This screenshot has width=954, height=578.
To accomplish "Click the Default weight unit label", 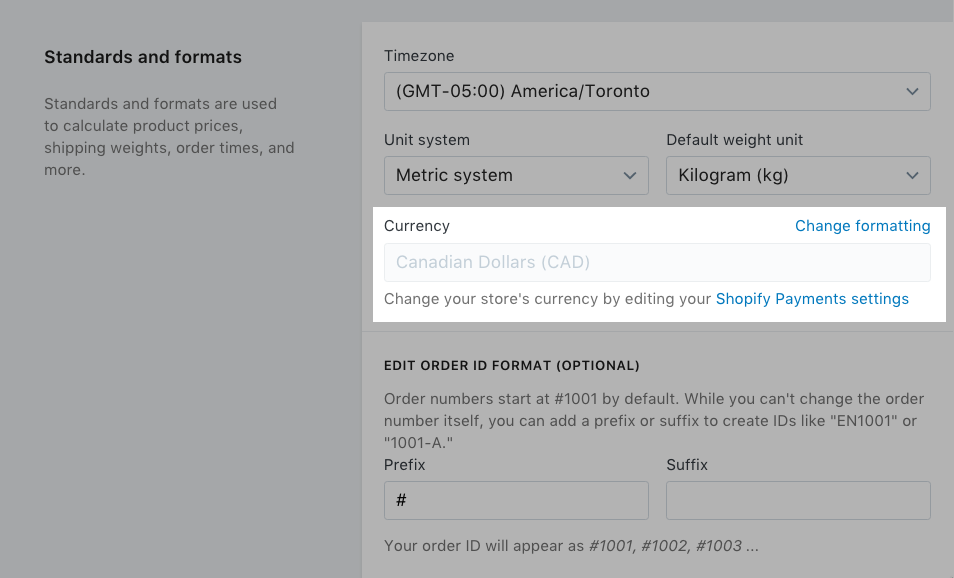I will click(x=734, y=140).
